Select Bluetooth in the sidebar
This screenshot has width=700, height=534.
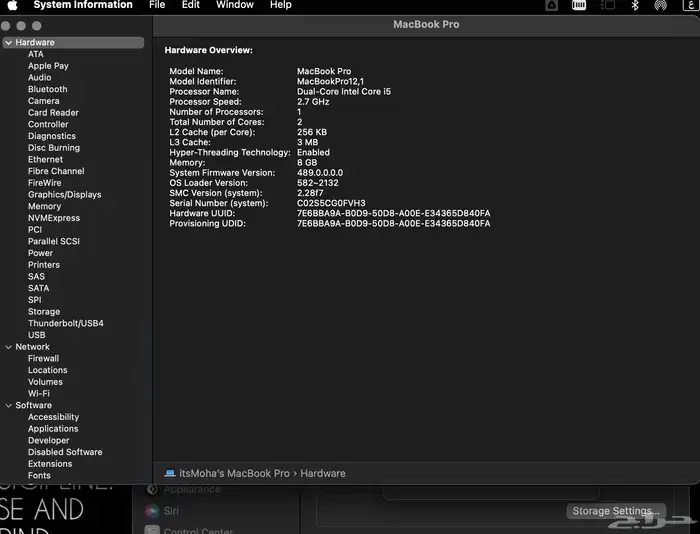(48, 89)
